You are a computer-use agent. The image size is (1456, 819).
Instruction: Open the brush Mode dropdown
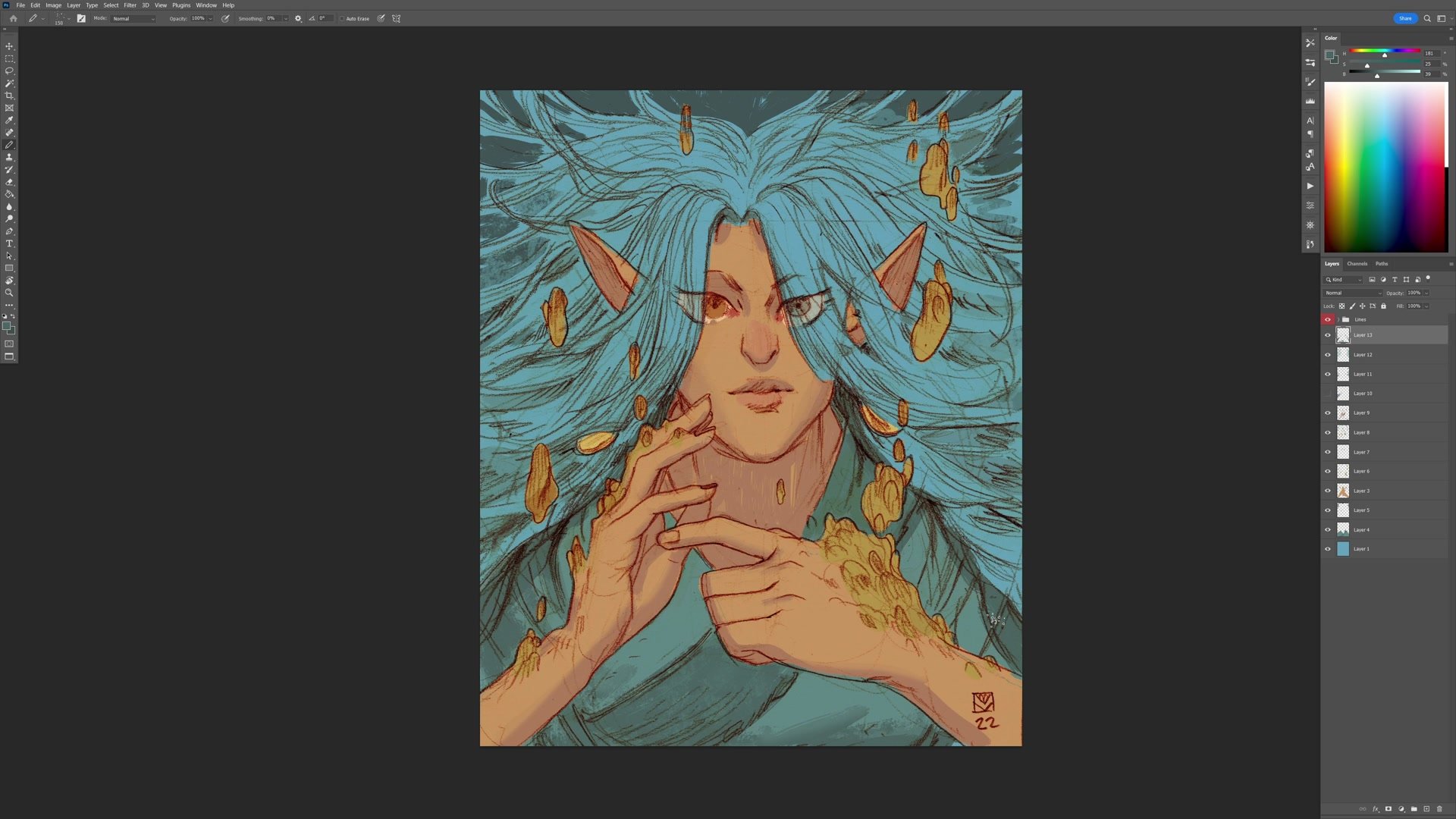point(133,18)
